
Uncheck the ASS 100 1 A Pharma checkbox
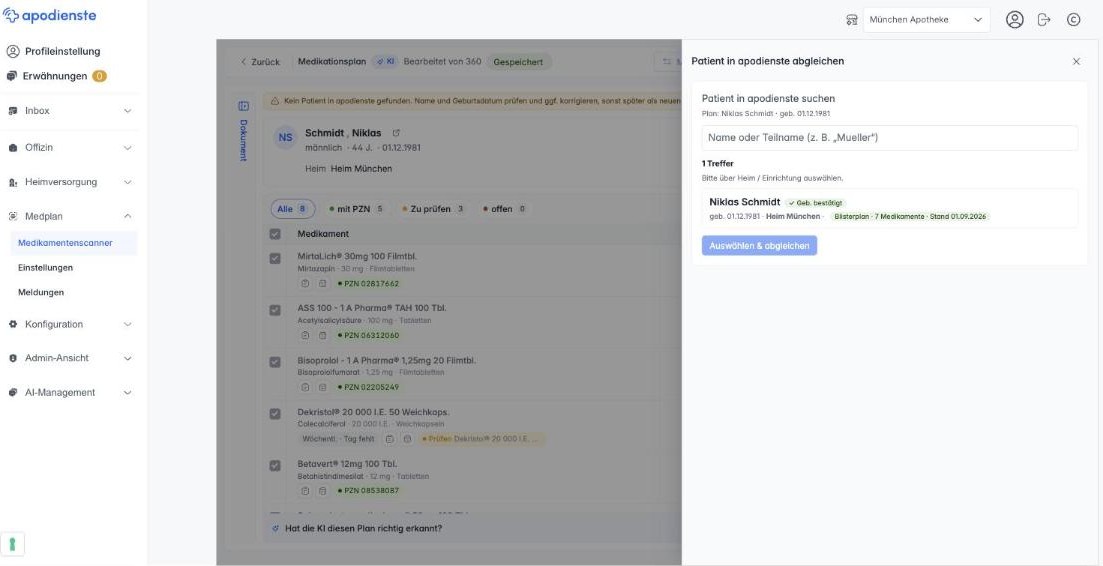[275, 310]
